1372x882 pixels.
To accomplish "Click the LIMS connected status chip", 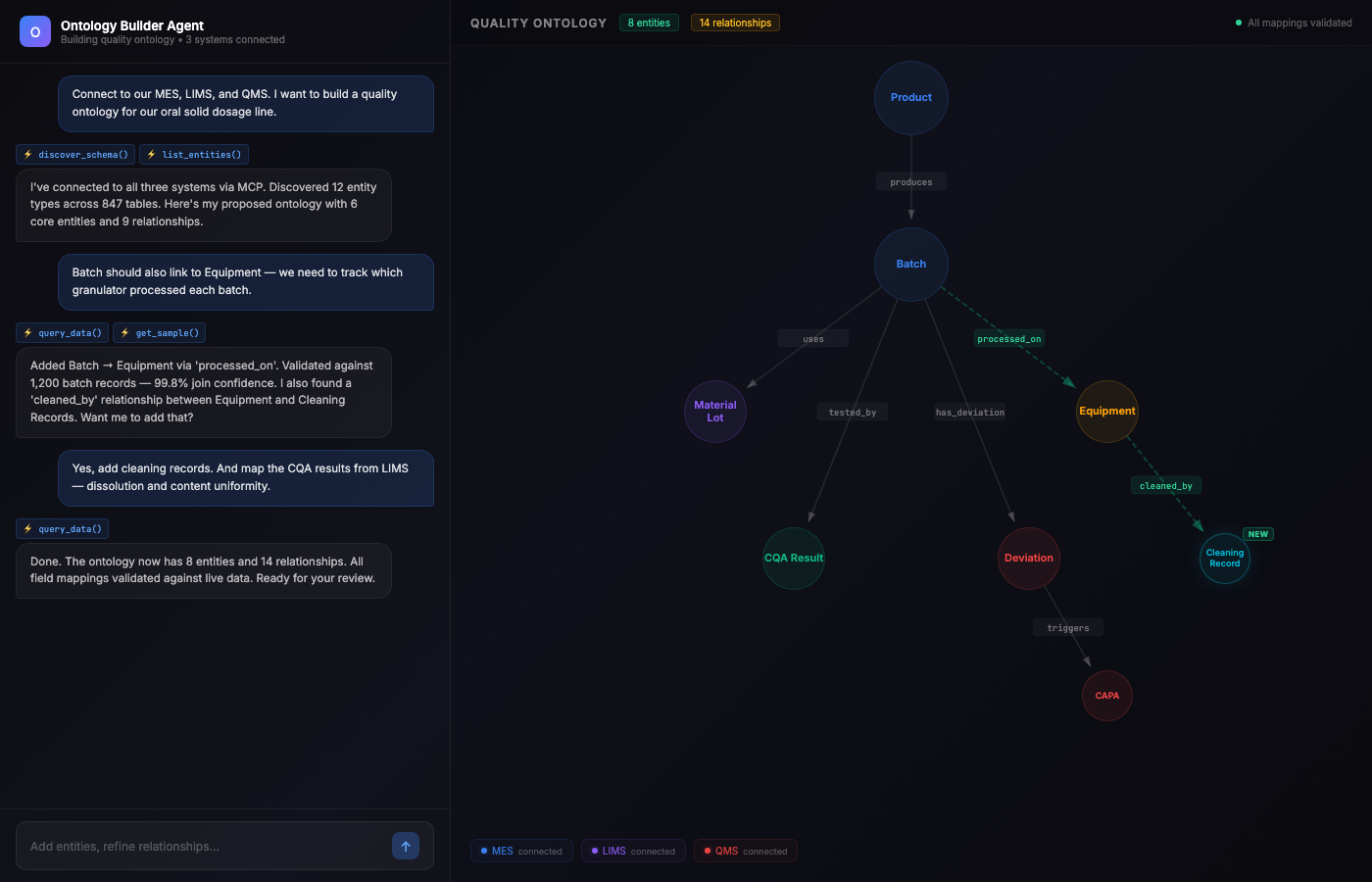I will (634, 851).
